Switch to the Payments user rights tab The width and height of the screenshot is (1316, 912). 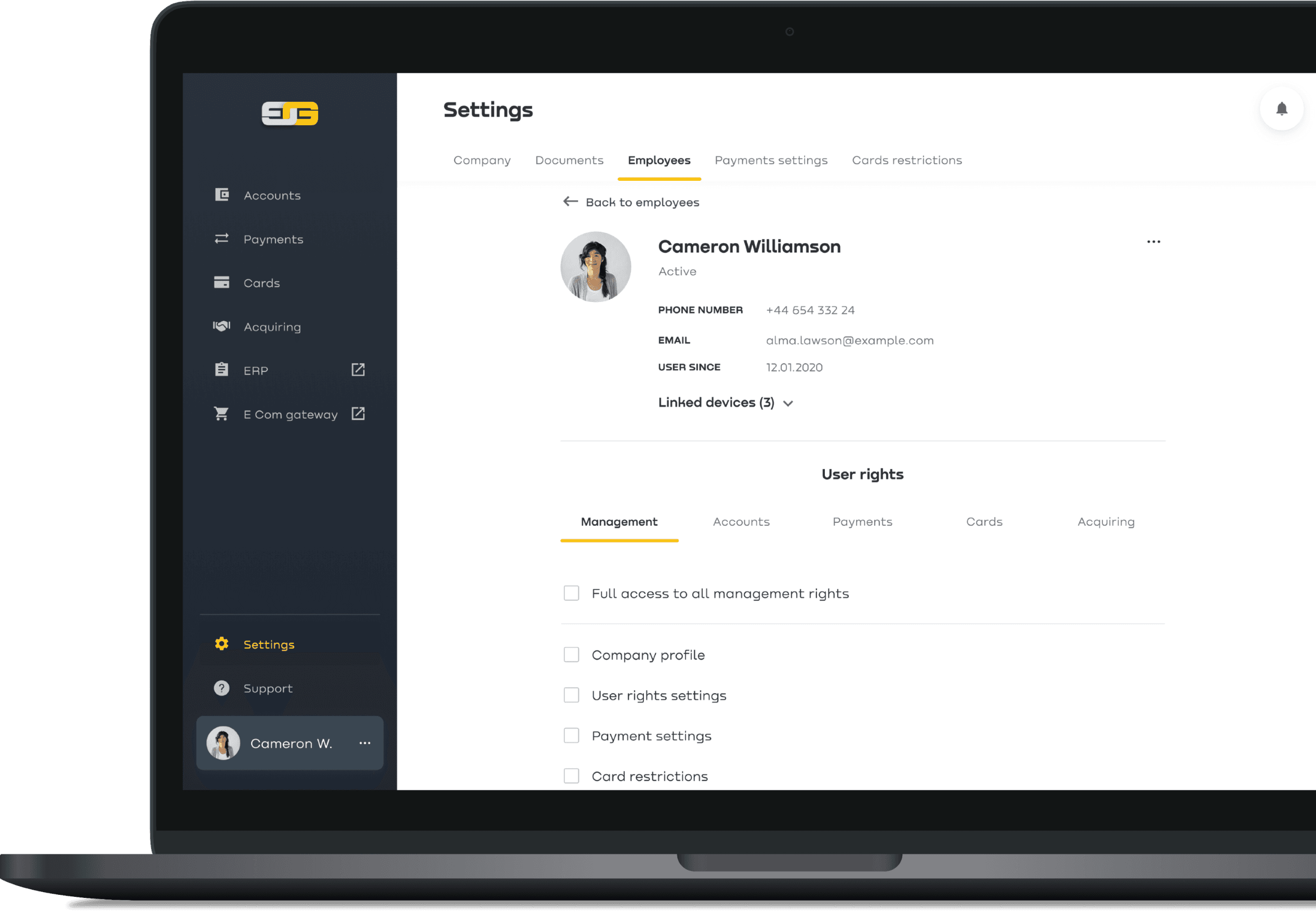point(862,521)
